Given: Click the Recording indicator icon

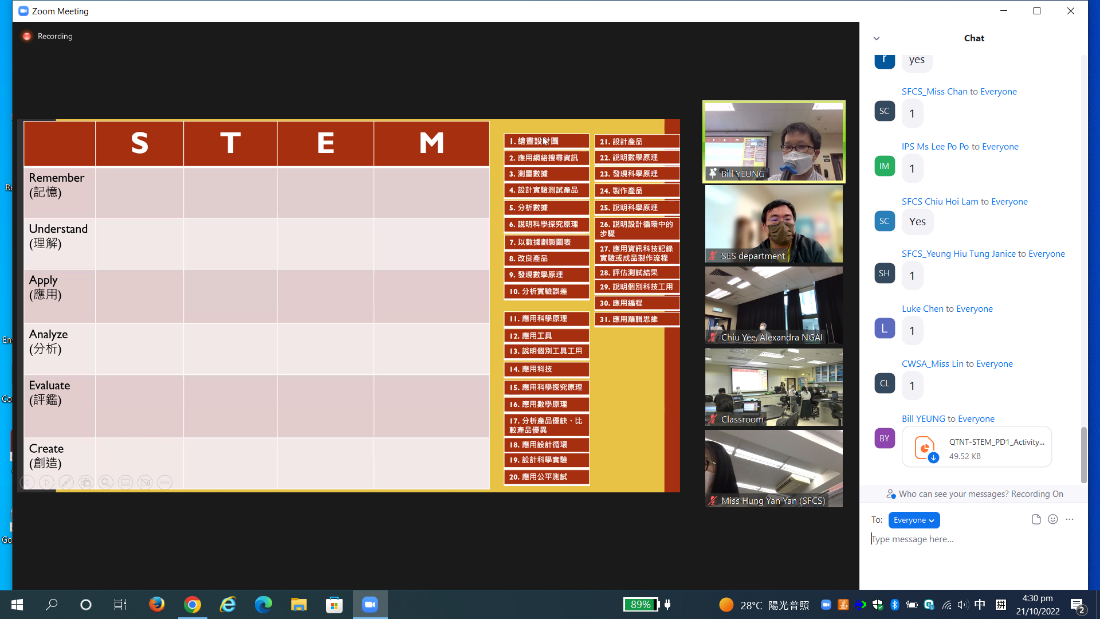Looking at the screenshot, I should point(27,36).
